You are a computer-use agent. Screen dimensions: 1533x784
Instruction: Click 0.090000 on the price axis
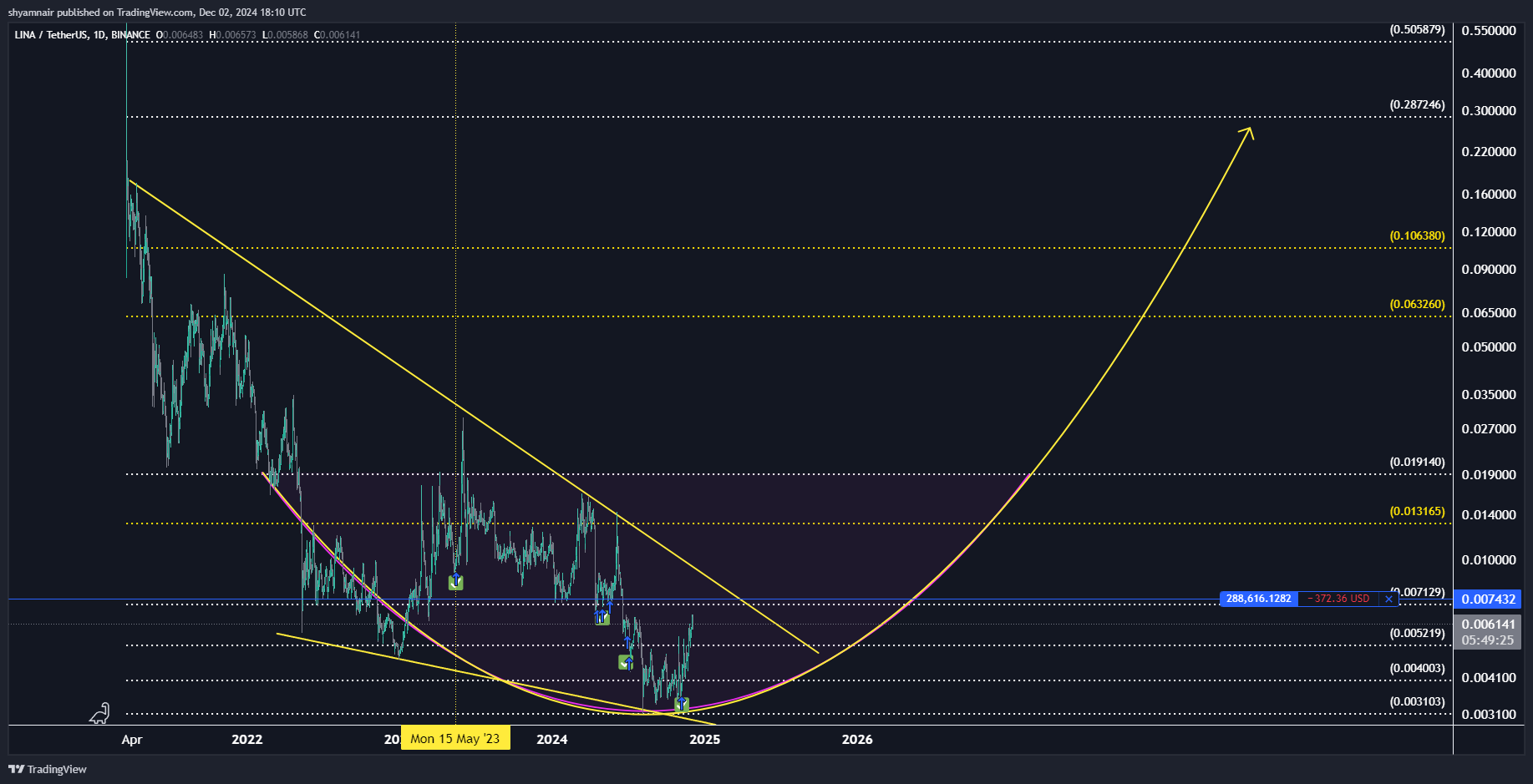click(x=1488, y=269)
